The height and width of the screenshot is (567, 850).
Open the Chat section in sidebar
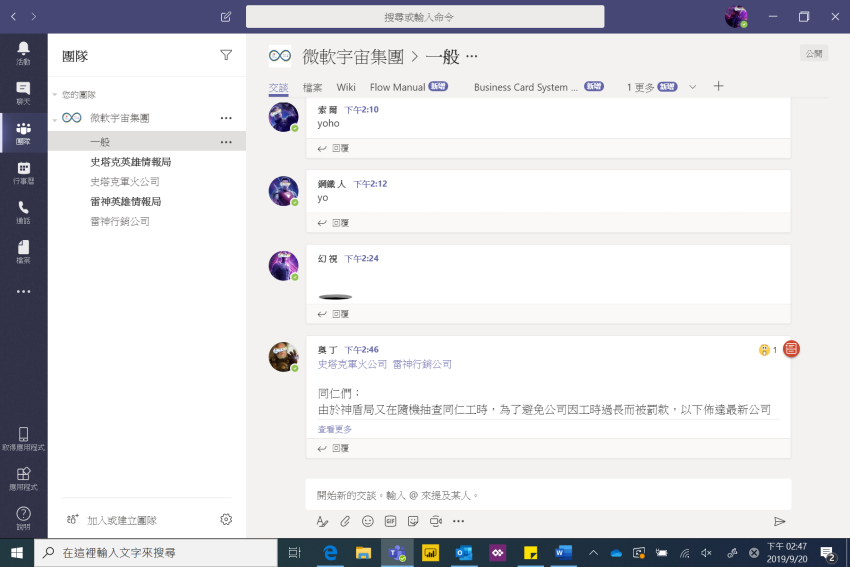23,93
